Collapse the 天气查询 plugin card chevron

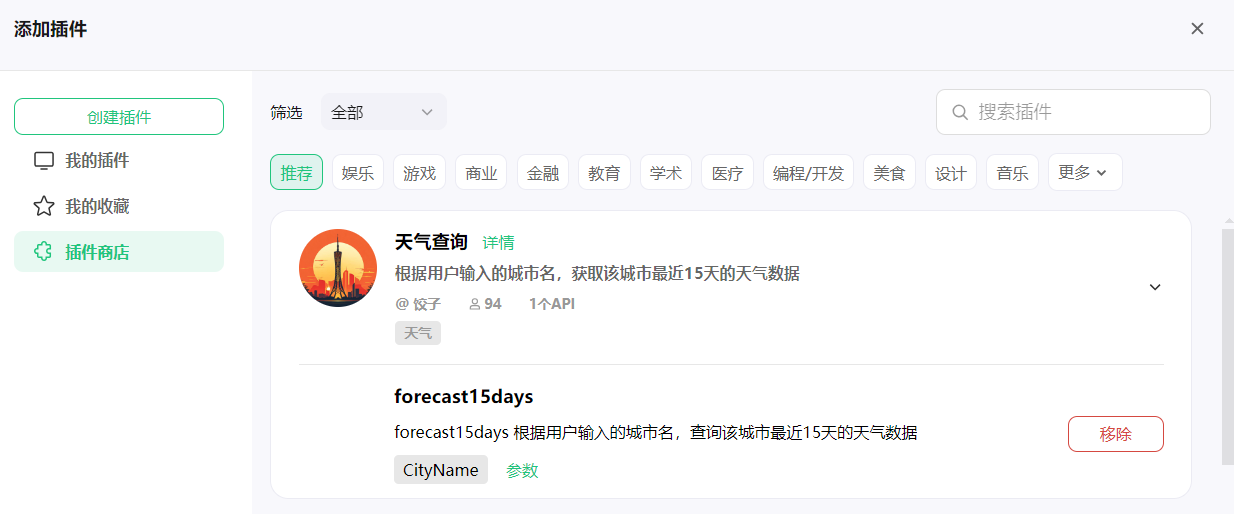(1155, 287)
